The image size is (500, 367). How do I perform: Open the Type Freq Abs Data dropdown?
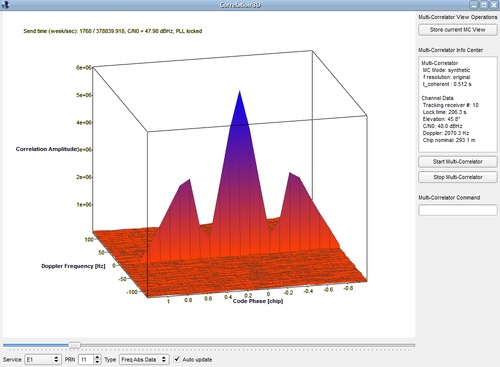click(144, 359)
